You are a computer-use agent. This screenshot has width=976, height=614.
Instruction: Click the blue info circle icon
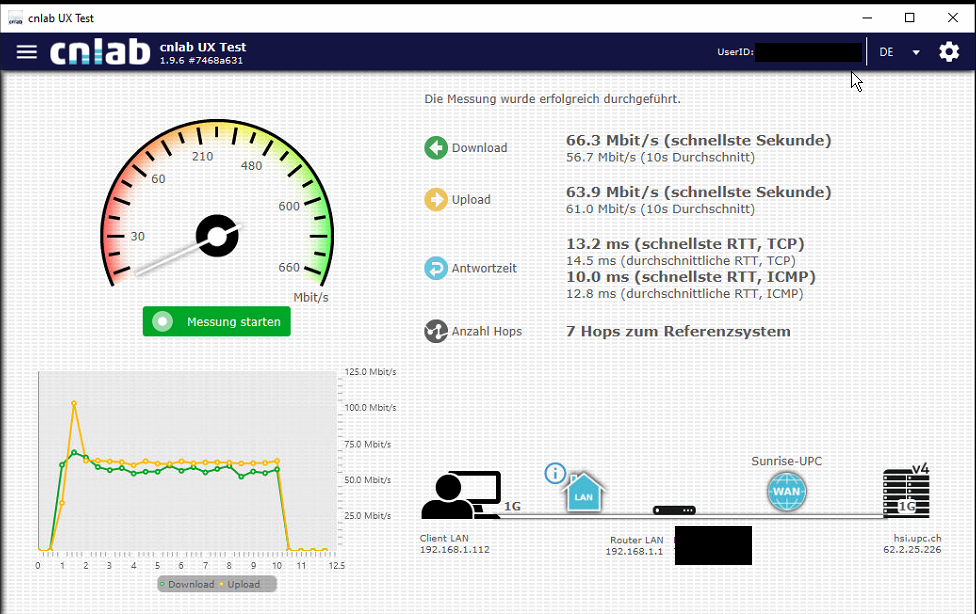tap(555, 473)
